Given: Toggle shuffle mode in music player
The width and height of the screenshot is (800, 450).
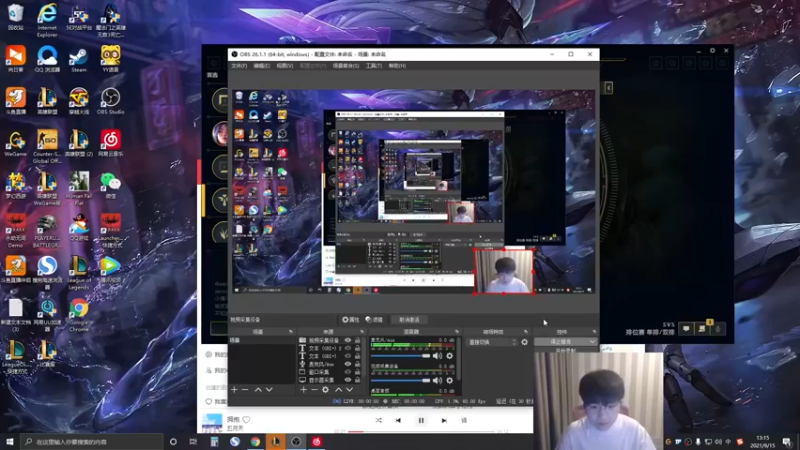Looking at the screenshot, I should [x=378, y=420].
